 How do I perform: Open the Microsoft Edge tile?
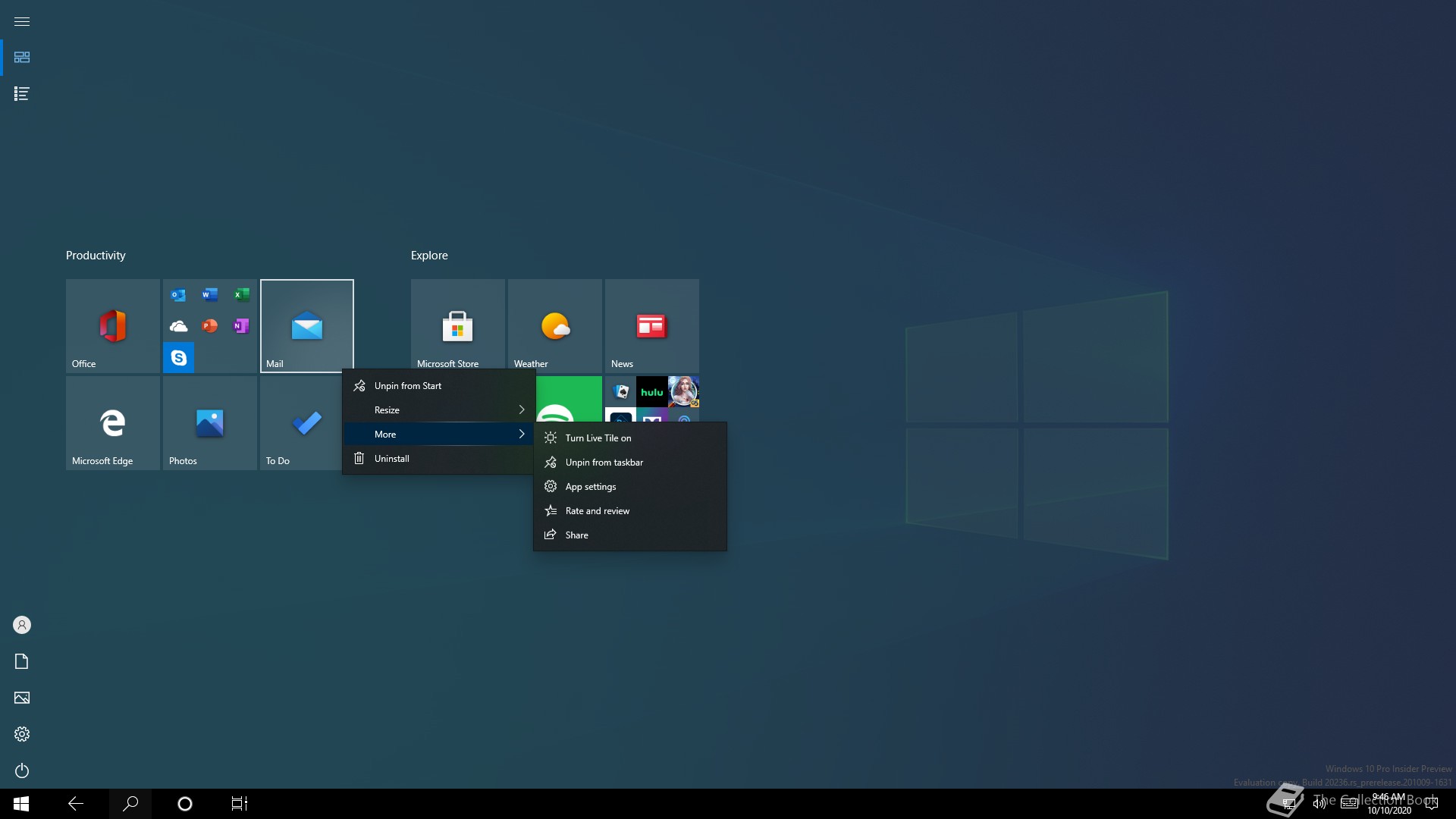[113, 423]
